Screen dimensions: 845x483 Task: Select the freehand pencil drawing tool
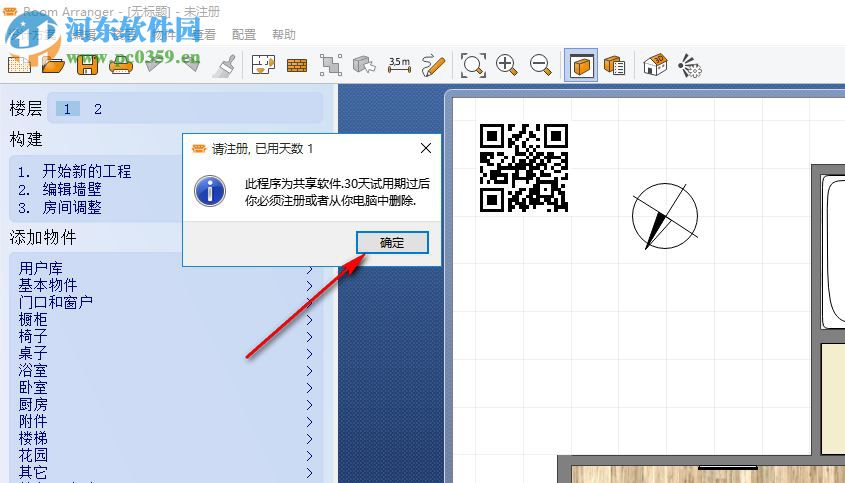pos(433,65)
